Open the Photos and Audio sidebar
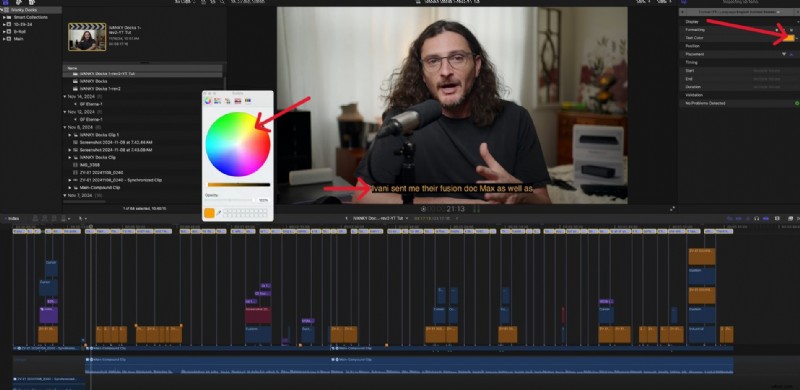Viewport: 800px width, 390px height. tap(19, 3)
